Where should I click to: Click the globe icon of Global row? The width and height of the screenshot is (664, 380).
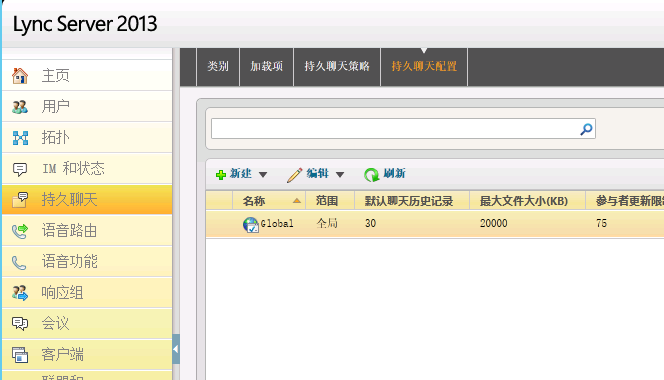[x=251, y=224]
